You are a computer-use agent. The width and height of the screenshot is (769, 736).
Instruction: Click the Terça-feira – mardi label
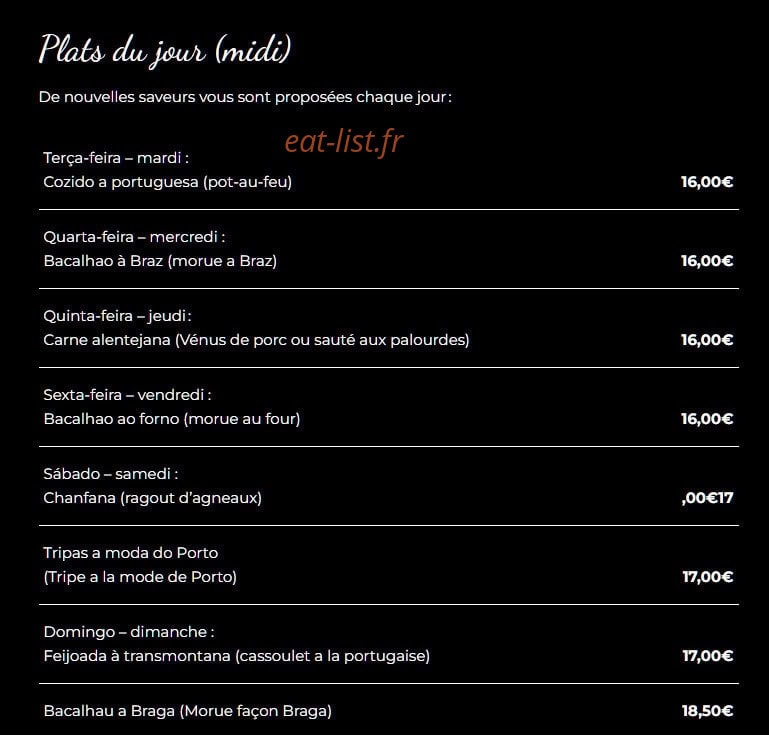[x=116, y=158]
